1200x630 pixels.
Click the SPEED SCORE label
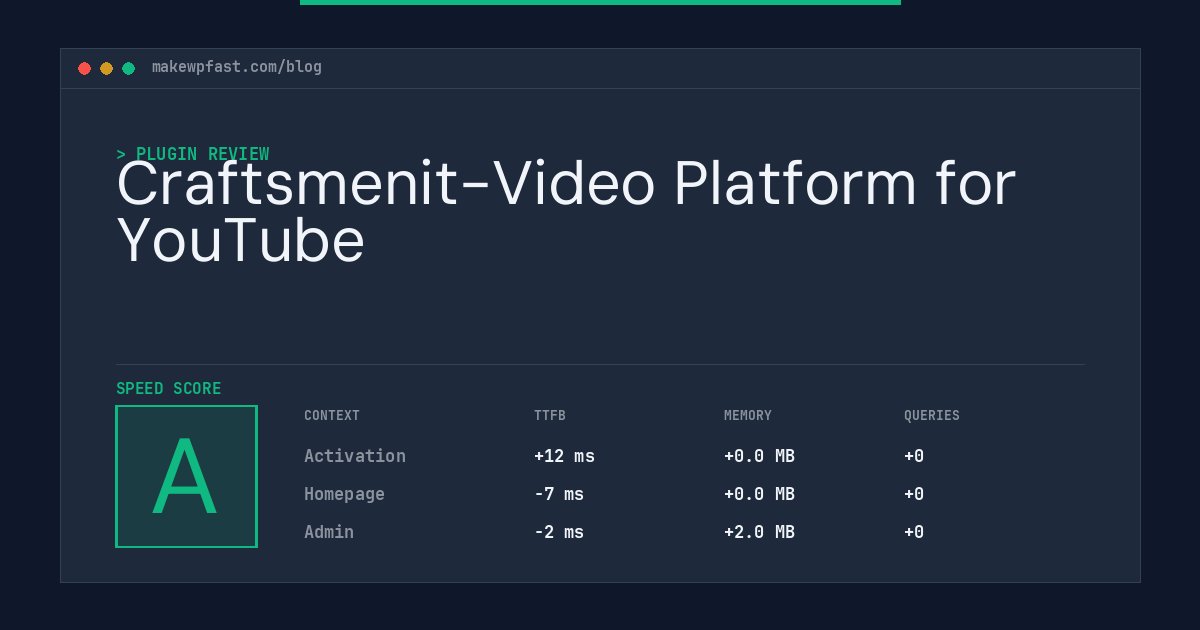coord(169,389)
